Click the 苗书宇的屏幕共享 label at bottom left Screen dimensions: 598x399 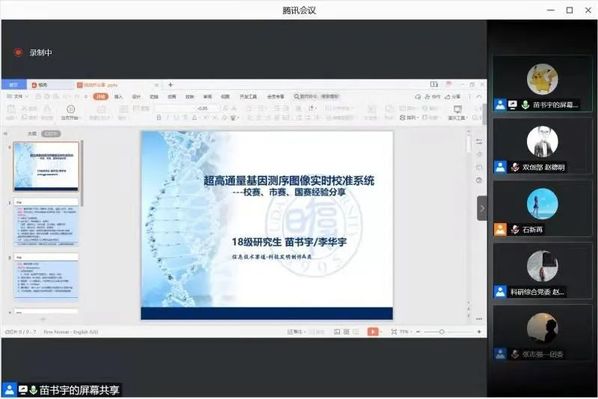pos(79,390)
